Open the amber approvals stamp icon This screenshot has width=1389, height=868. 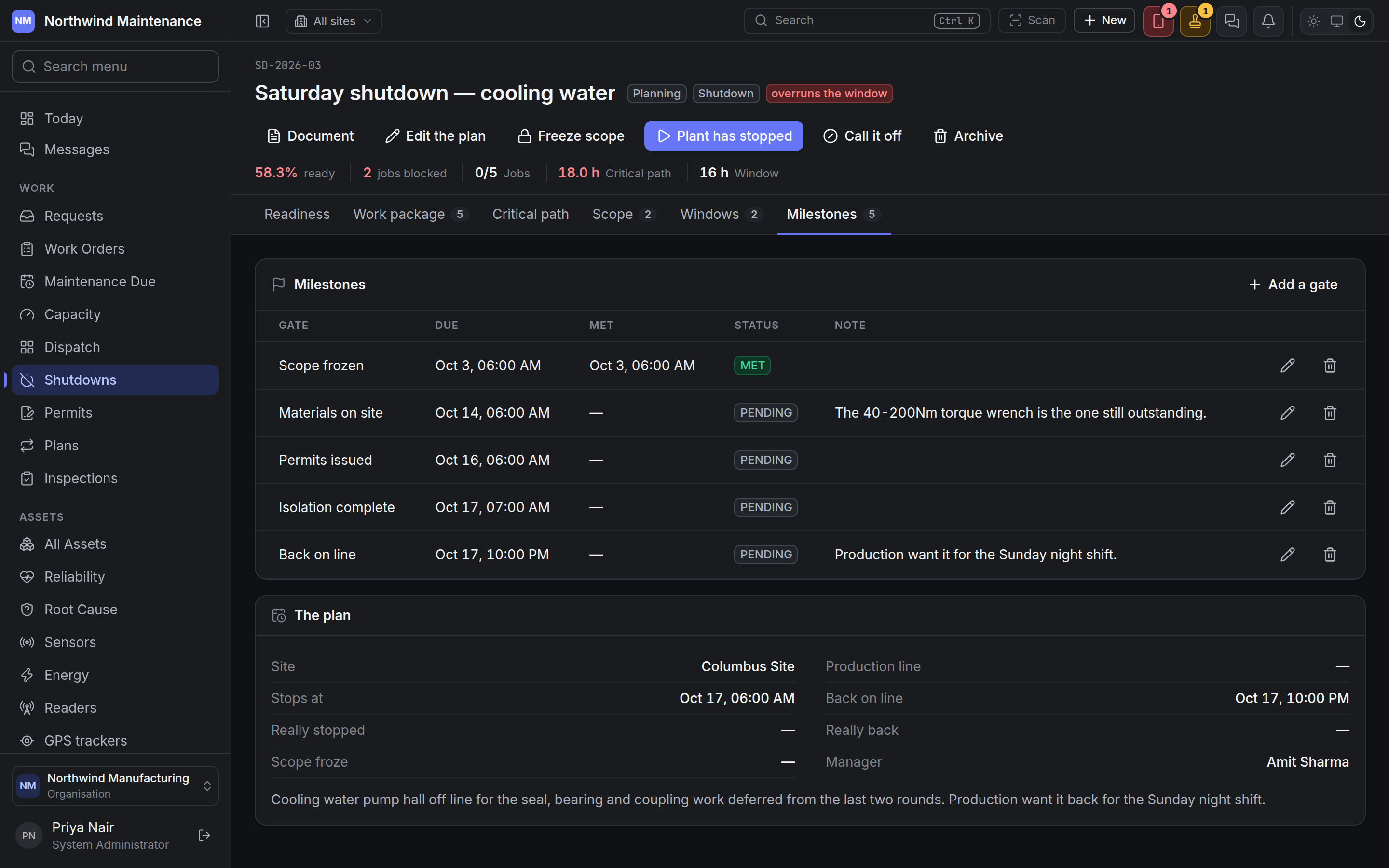pos(1195,21)
